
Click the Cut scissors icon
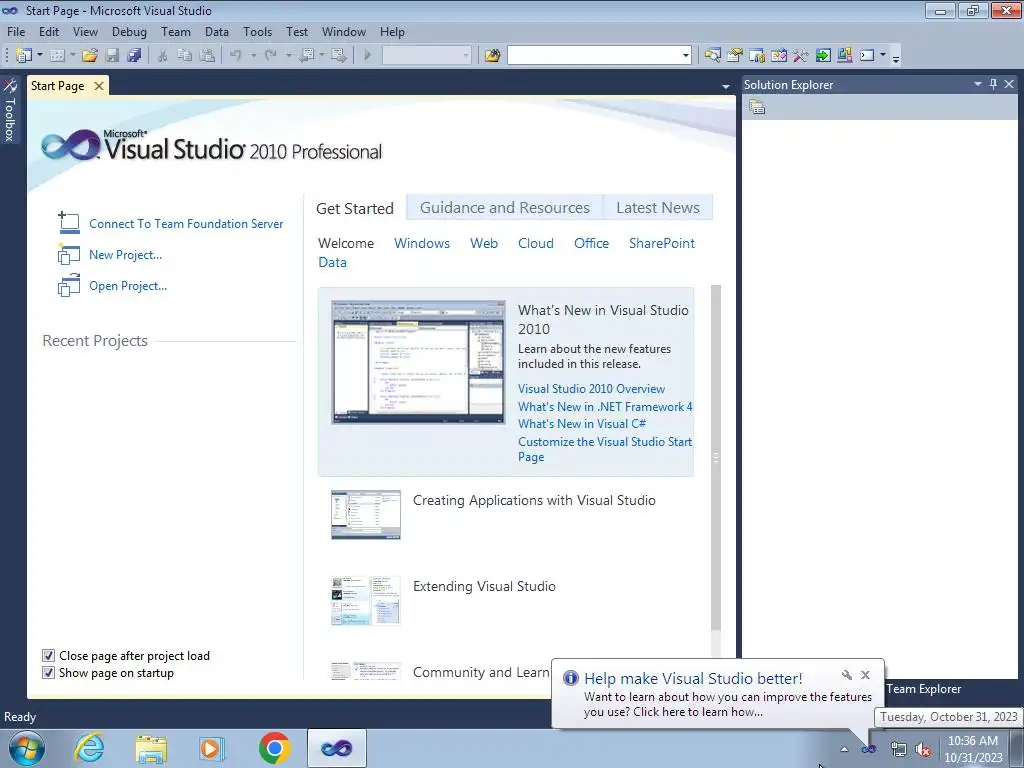(163, 56)
